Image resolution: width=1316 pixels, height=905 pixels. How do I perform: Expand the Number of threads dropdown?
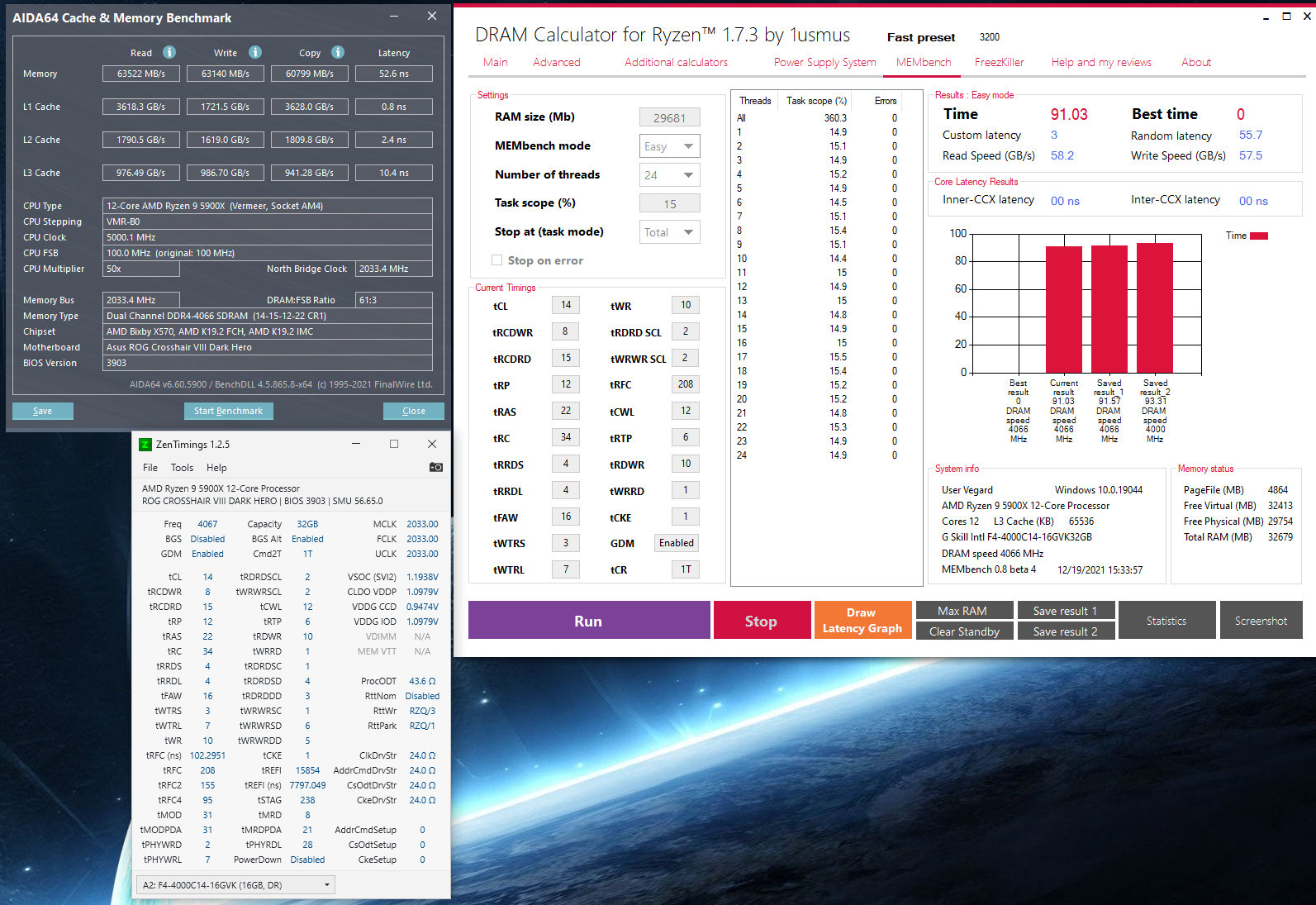tap(670, 175)
